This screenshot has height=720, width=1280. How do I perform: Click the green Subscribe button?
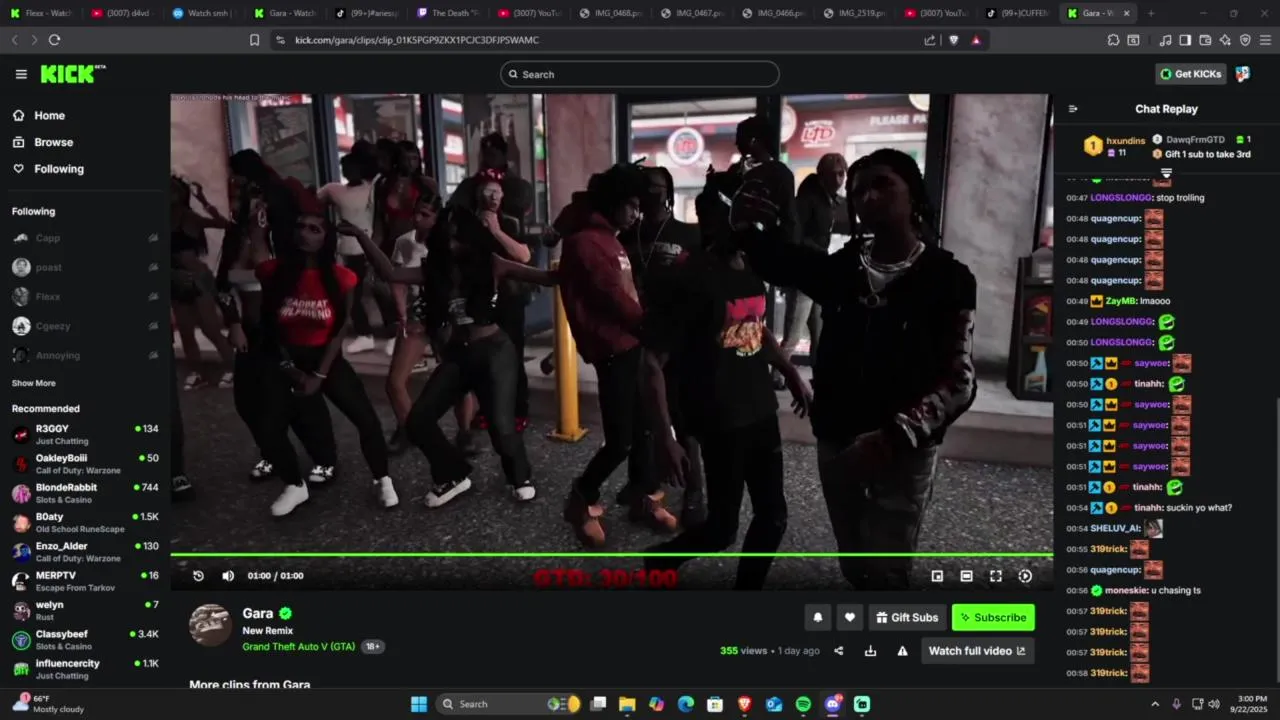pos(993,618)
